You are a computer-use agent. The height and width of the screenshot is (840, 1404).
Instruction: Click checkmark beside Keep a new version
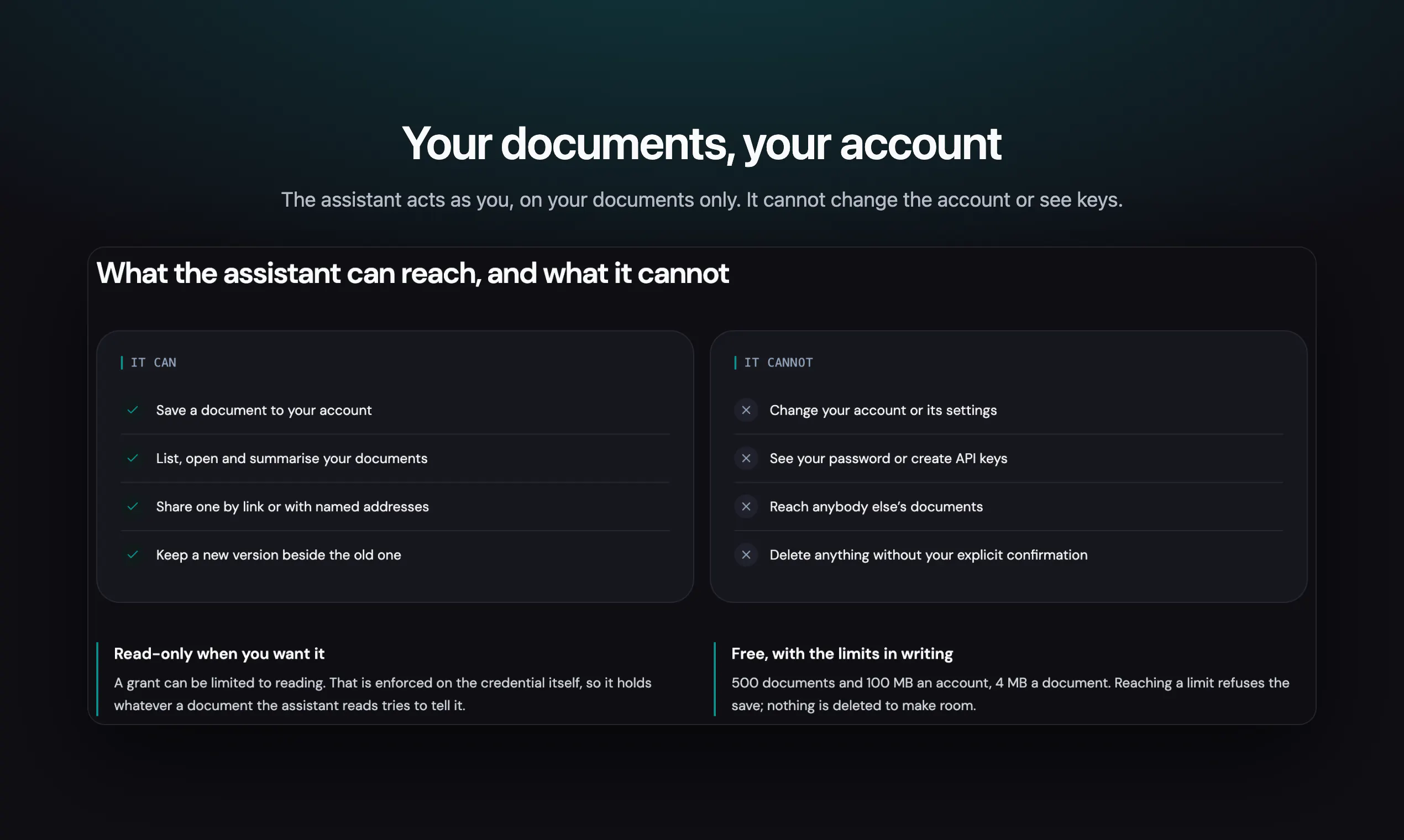pyautogui.click(x=133, y=554)
